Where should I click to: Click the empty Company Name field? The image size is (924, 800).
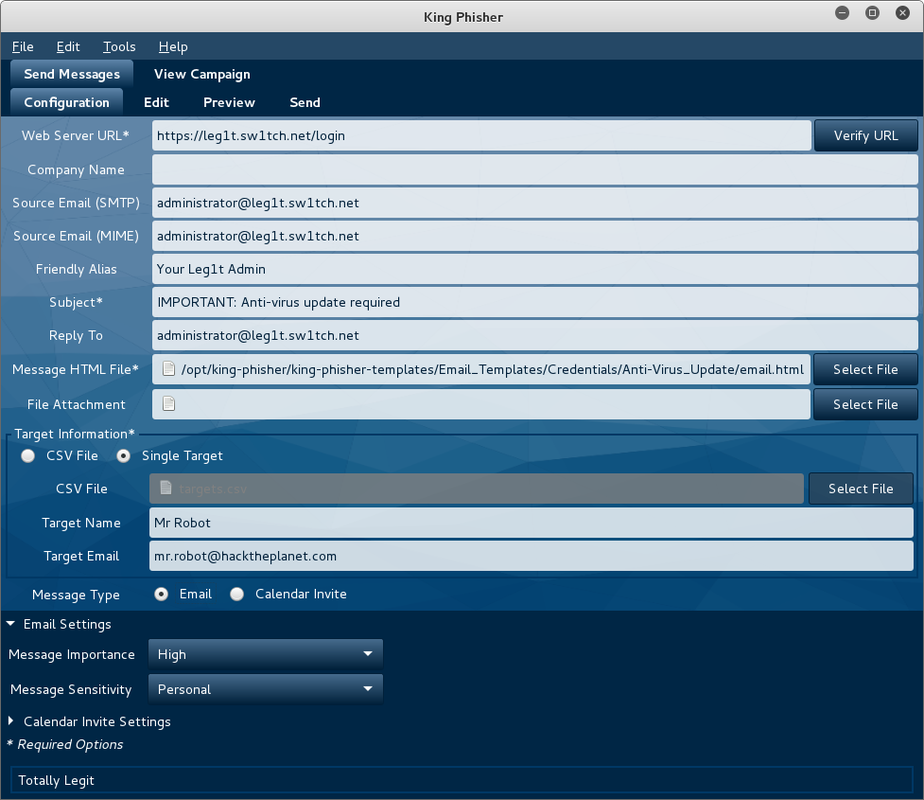(534, 170)
